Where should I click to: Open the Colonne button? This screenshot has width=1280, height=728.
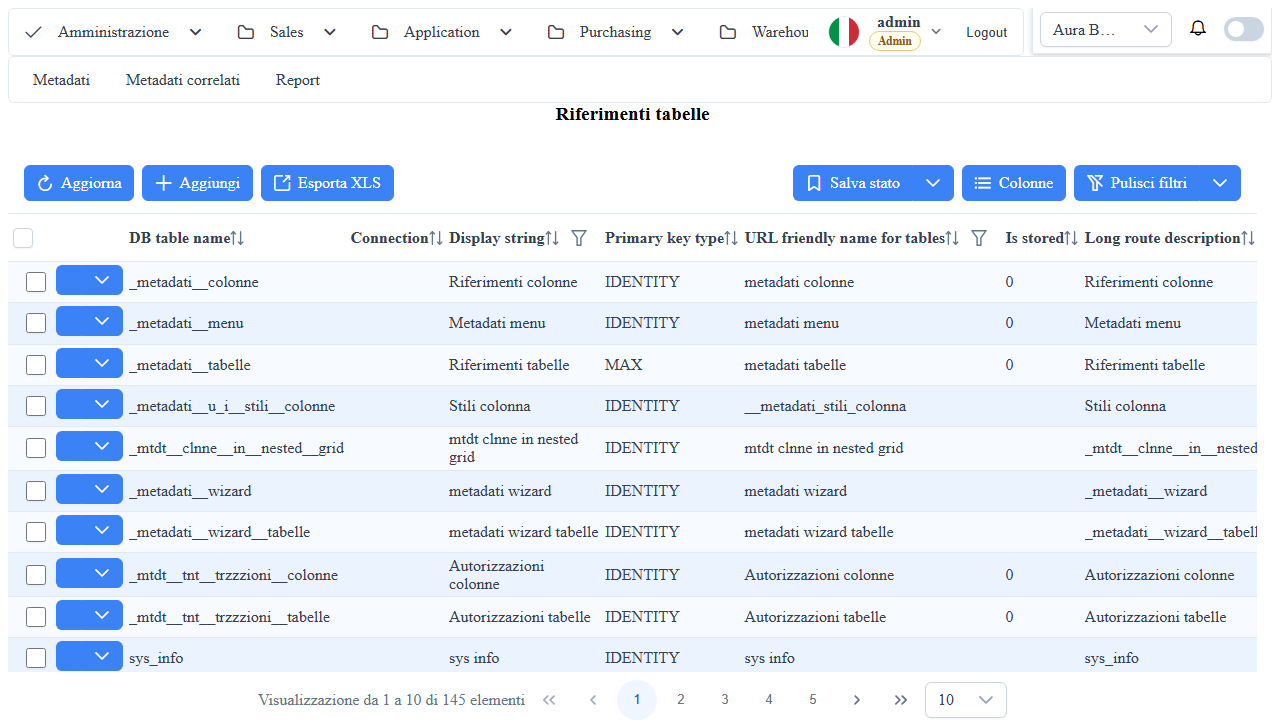(x=1014, y=183)
